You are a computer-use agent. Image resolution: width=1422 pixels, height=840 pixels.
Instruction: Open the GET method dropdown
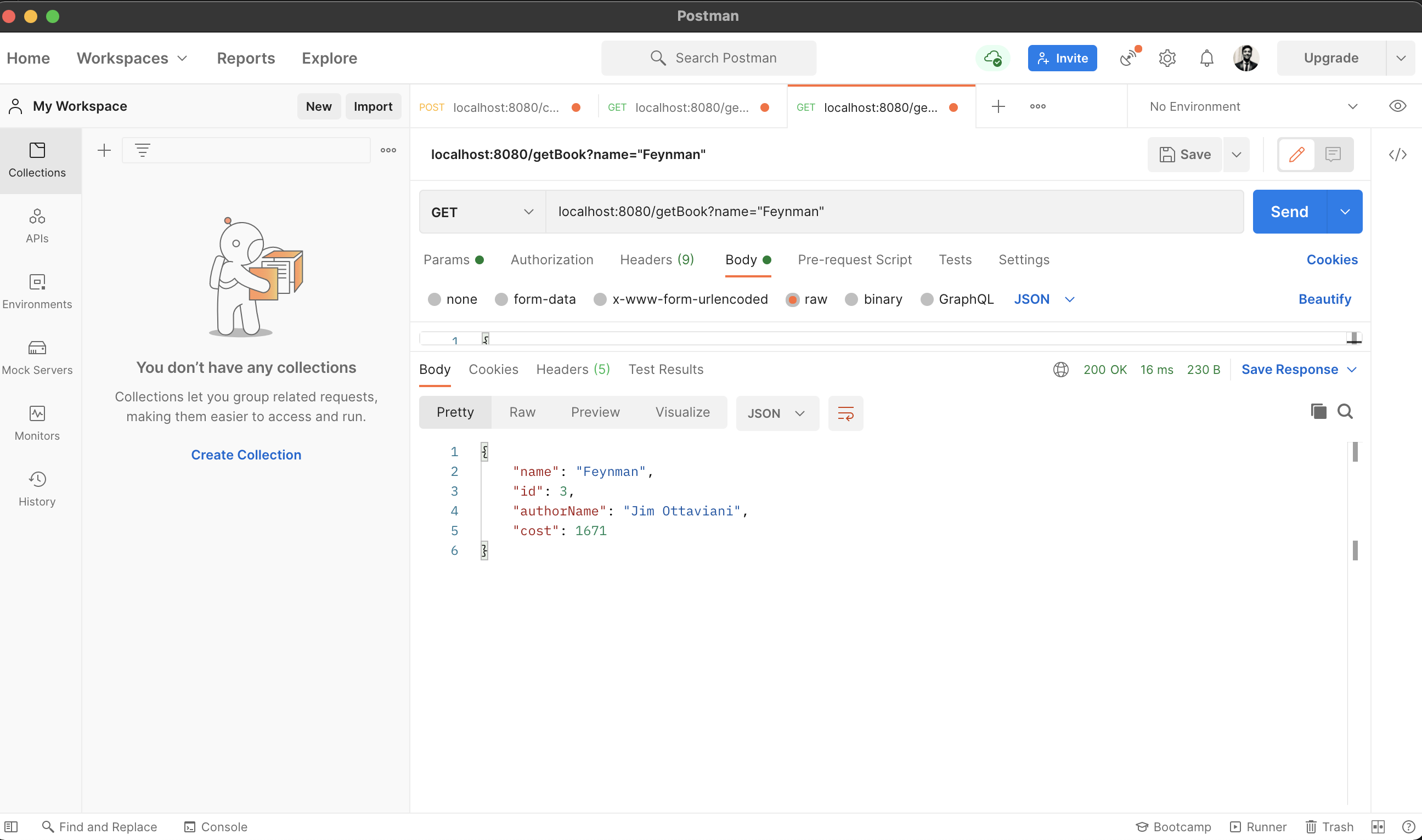click(481, 212)
